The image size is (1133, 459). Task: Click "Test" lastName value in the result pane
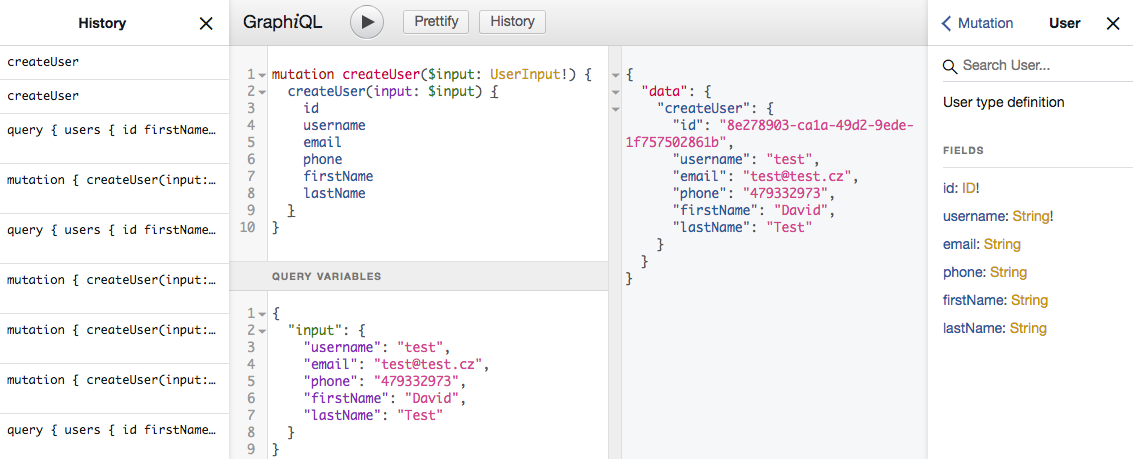point(790,228)
